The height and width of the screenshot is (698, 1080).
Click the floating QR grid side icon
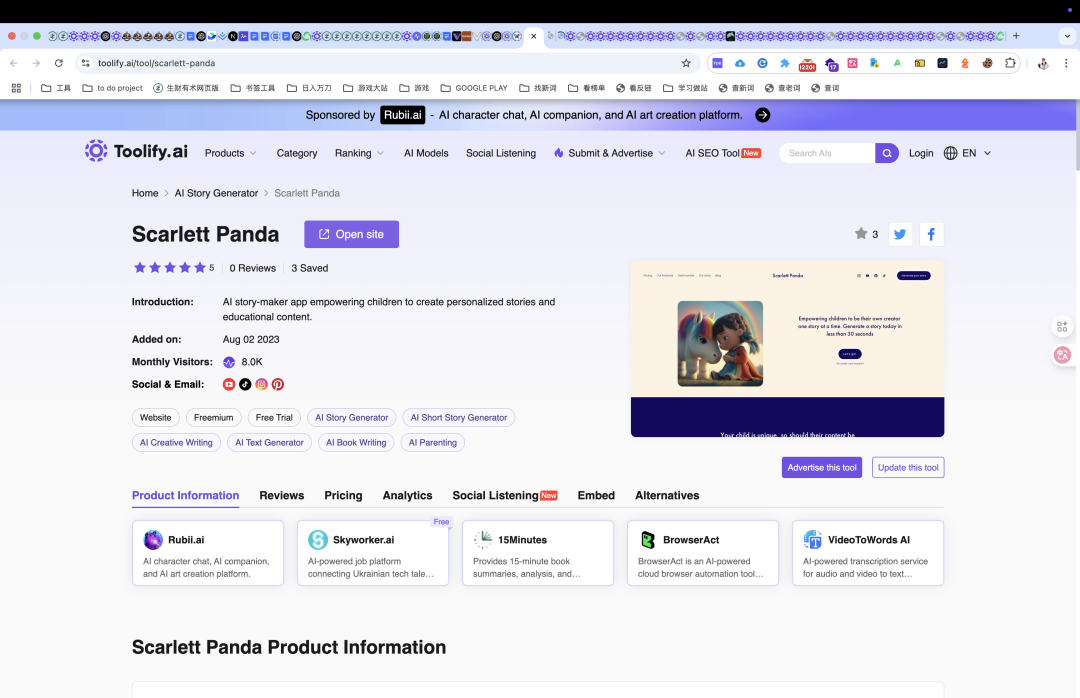coord(1062,327)
